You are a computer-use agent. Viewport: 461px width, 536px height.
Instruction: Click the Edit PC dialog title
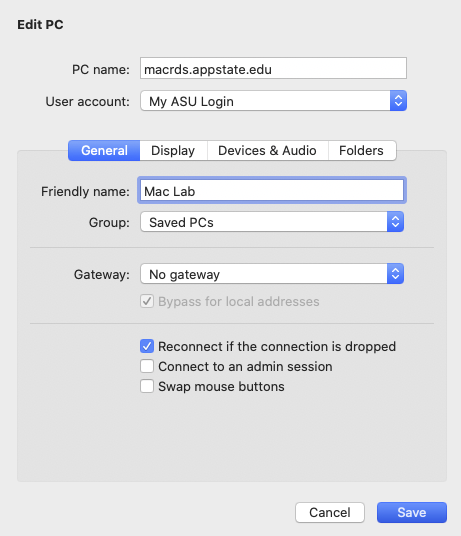[40, 25]
